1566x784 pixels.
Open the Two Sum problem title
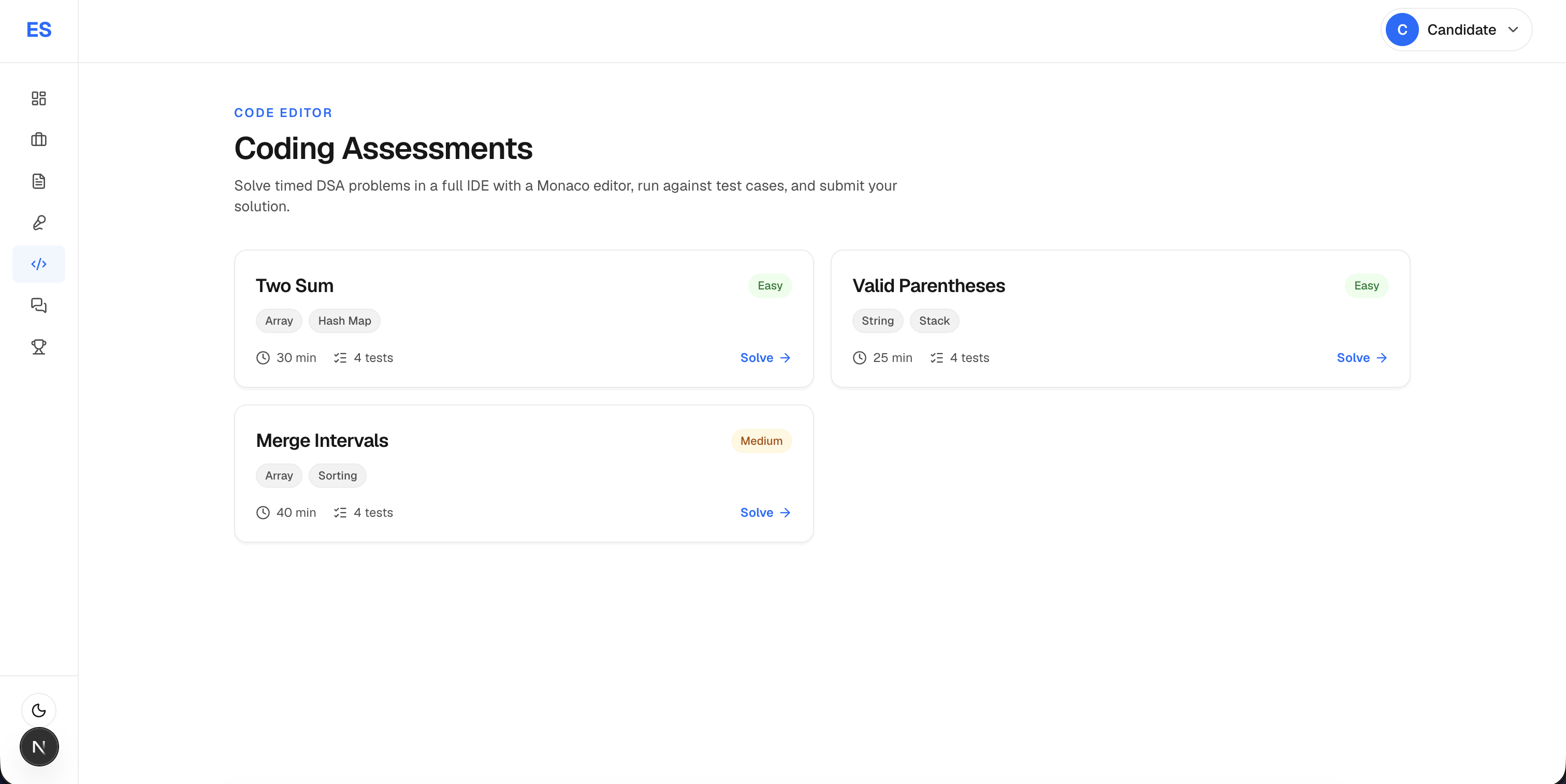pyautogui.click(x=294, y=286)
